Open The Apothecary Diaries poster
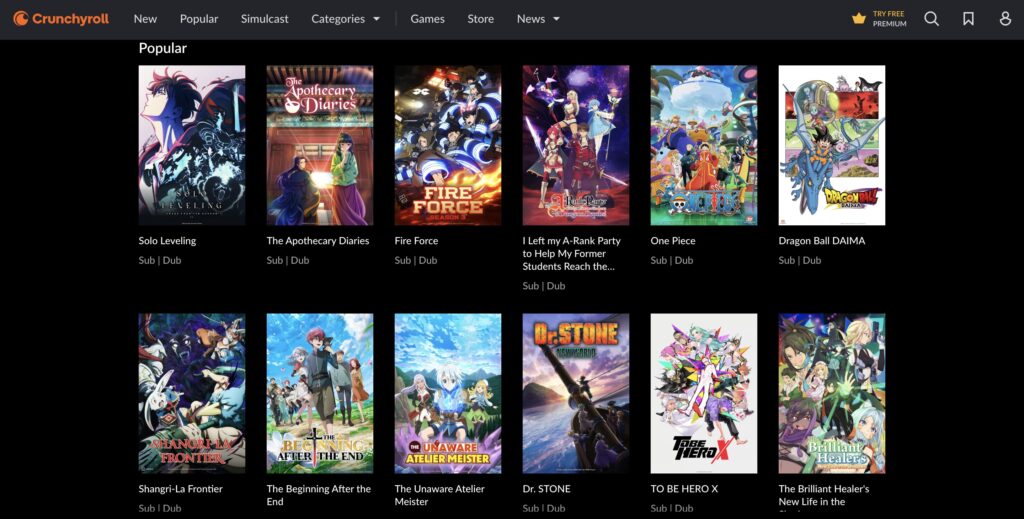This screenshot has height=519, width=1024. tap(320, 145)
